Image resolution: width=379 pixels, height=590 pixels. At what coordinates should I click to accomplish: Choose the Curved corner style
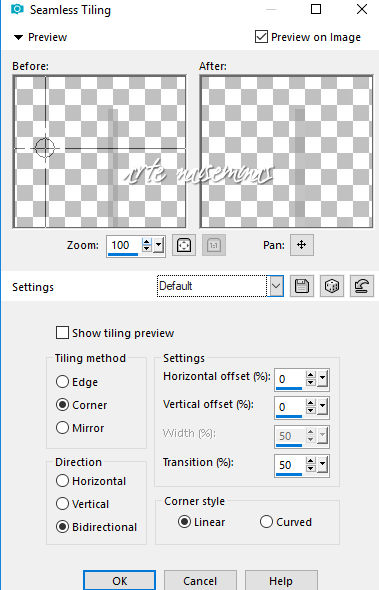point(266,522)
